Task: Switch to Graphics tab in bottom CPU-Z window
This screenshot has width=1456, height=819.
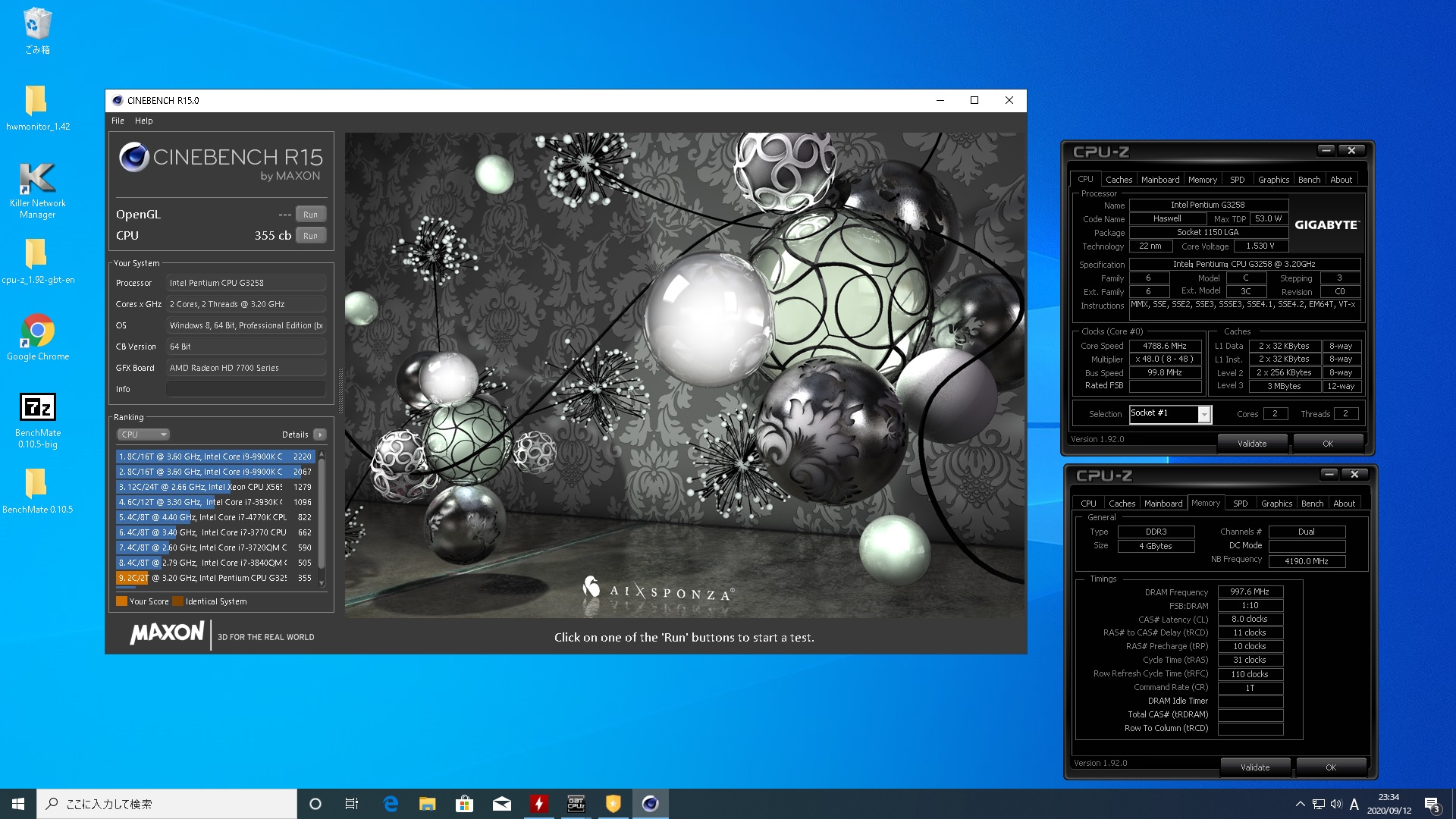Action: (x=1276, y=504)
